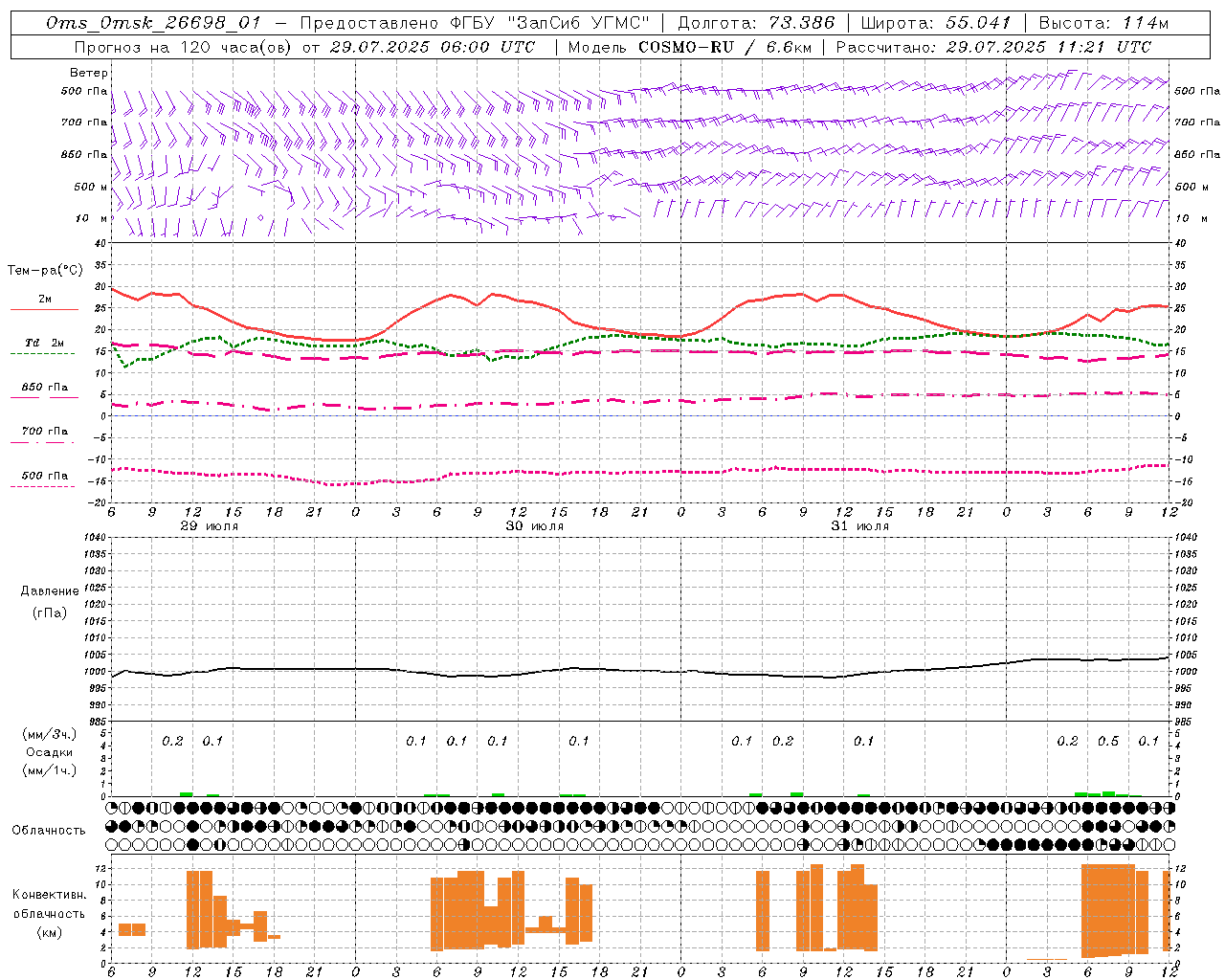The width and height of the screenshot is (1225, 980).
Task: Click the 0.5 precipitation amount value
Action: tap(1108, 742)
